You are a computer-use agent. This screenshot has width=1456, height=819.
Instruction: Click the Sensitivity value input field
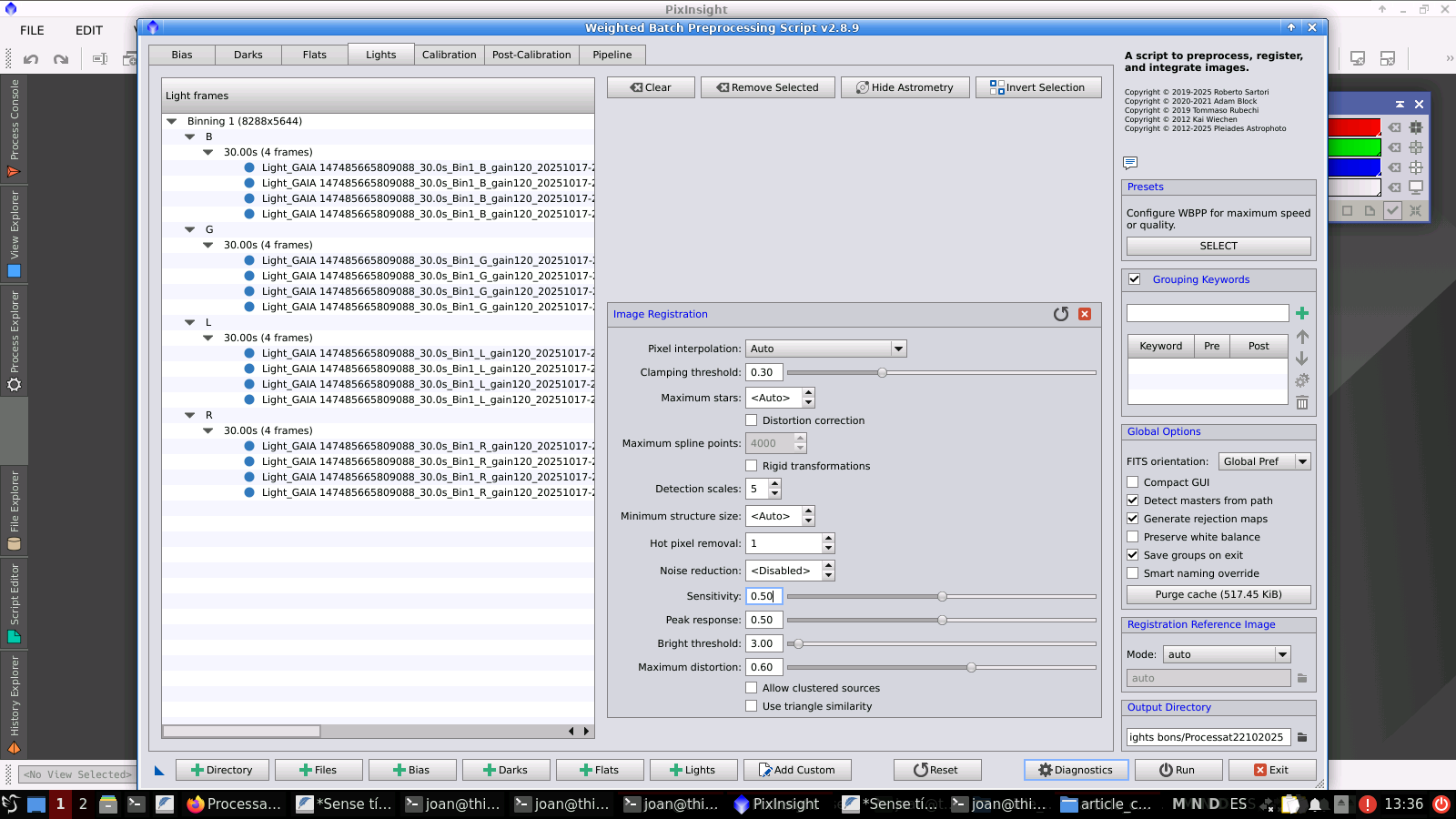coord(763,596)
